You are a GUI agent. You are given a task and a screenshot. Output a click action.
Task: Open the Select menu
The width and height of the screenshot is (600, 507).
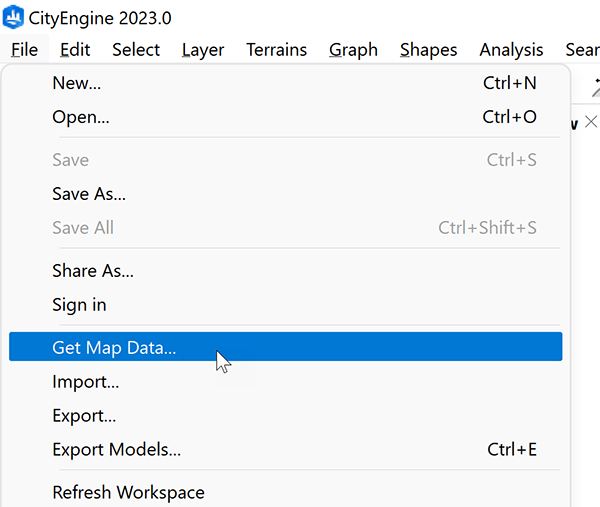pos(135,50)
